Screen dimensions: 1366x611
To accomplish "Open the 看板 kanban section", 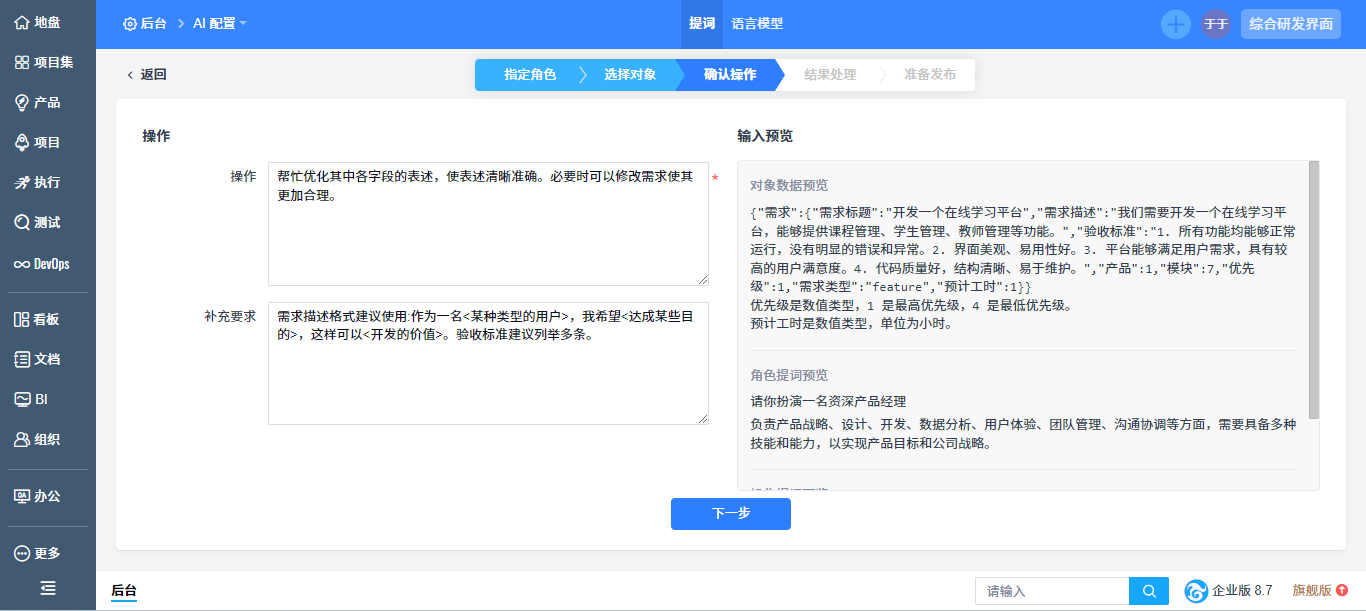I will [37, 319].
